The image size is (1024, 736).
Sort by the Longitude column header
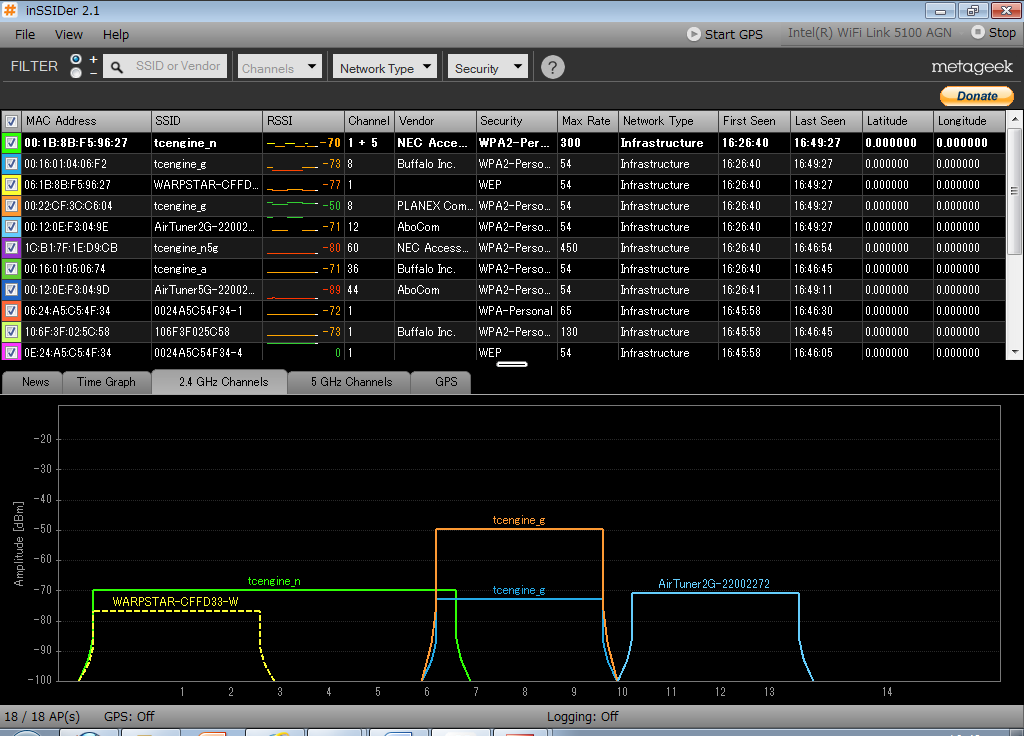pos(969,121)
